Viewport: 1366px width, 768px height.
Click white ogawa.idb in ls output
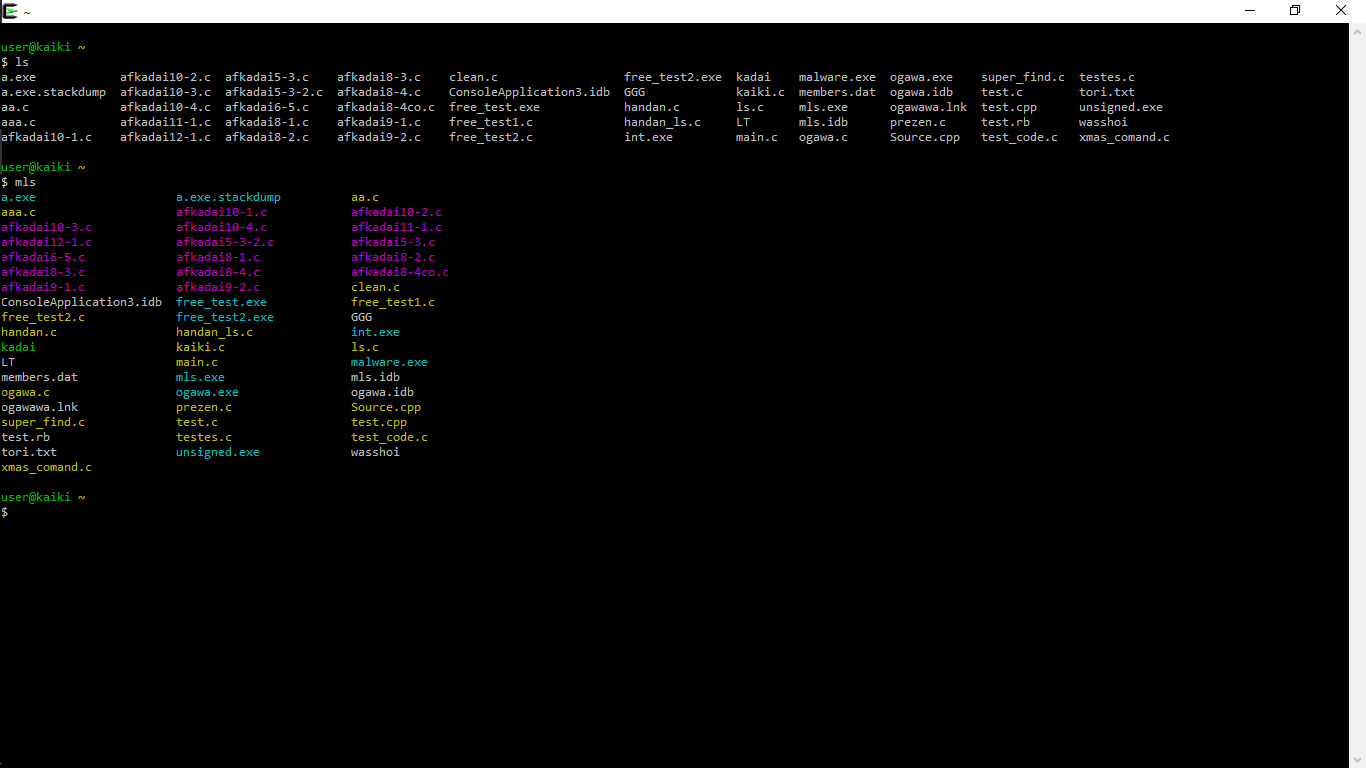(921, 92)
